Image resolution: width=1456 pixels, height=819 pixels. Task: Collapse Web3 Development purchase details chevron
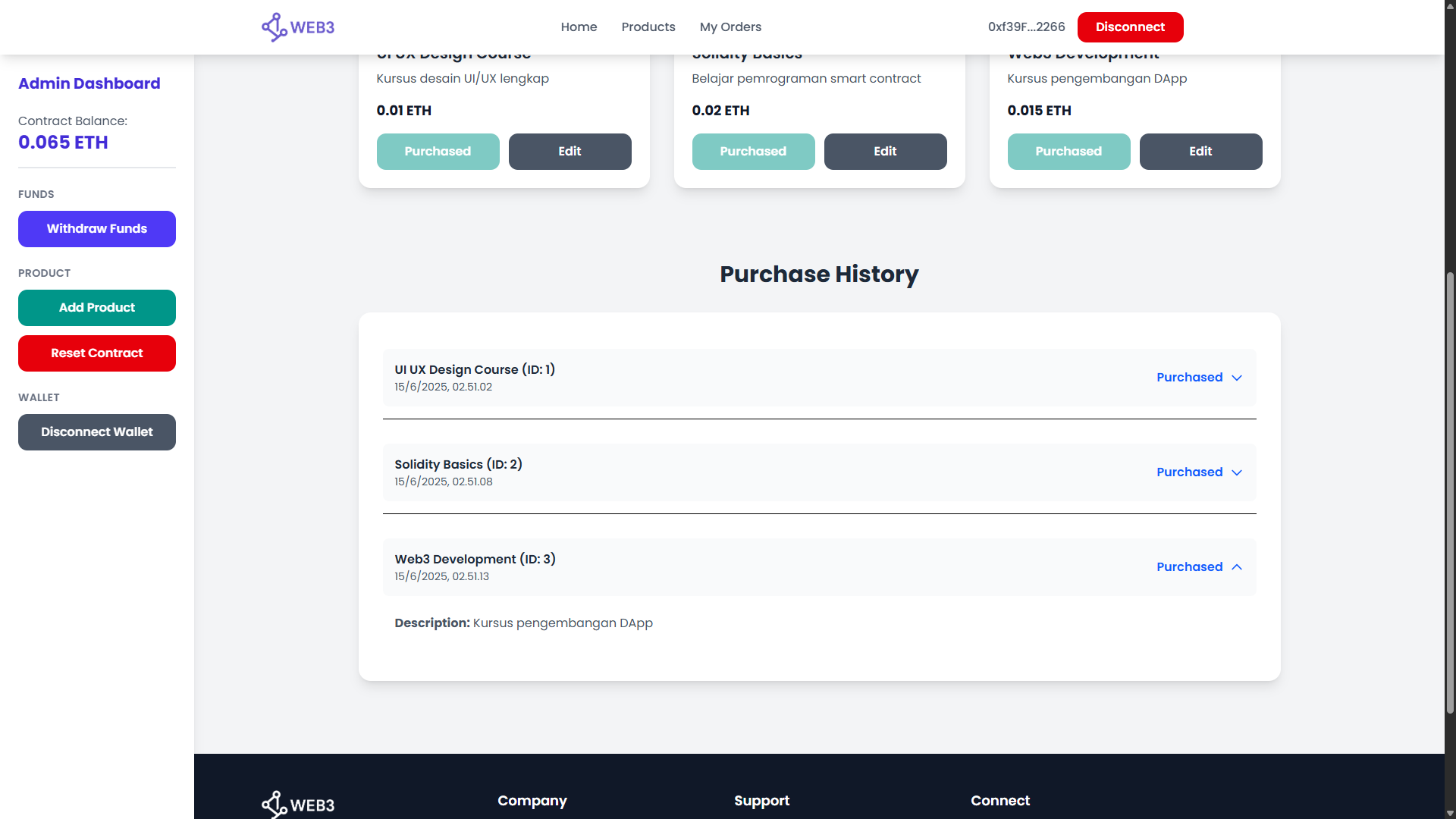tap(1237, 567)
